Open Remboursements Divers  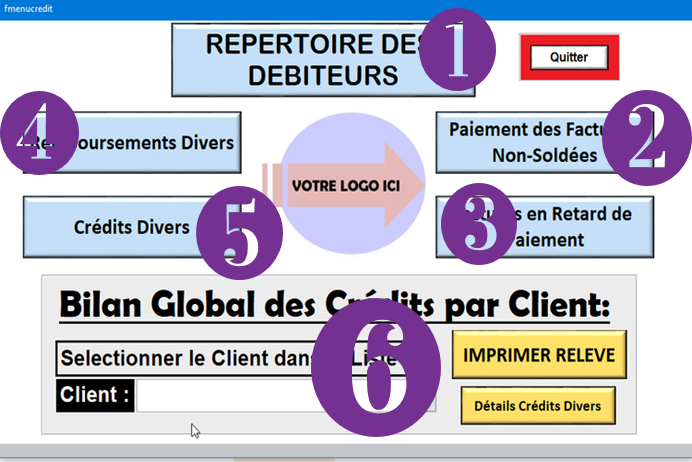[160, 143]
